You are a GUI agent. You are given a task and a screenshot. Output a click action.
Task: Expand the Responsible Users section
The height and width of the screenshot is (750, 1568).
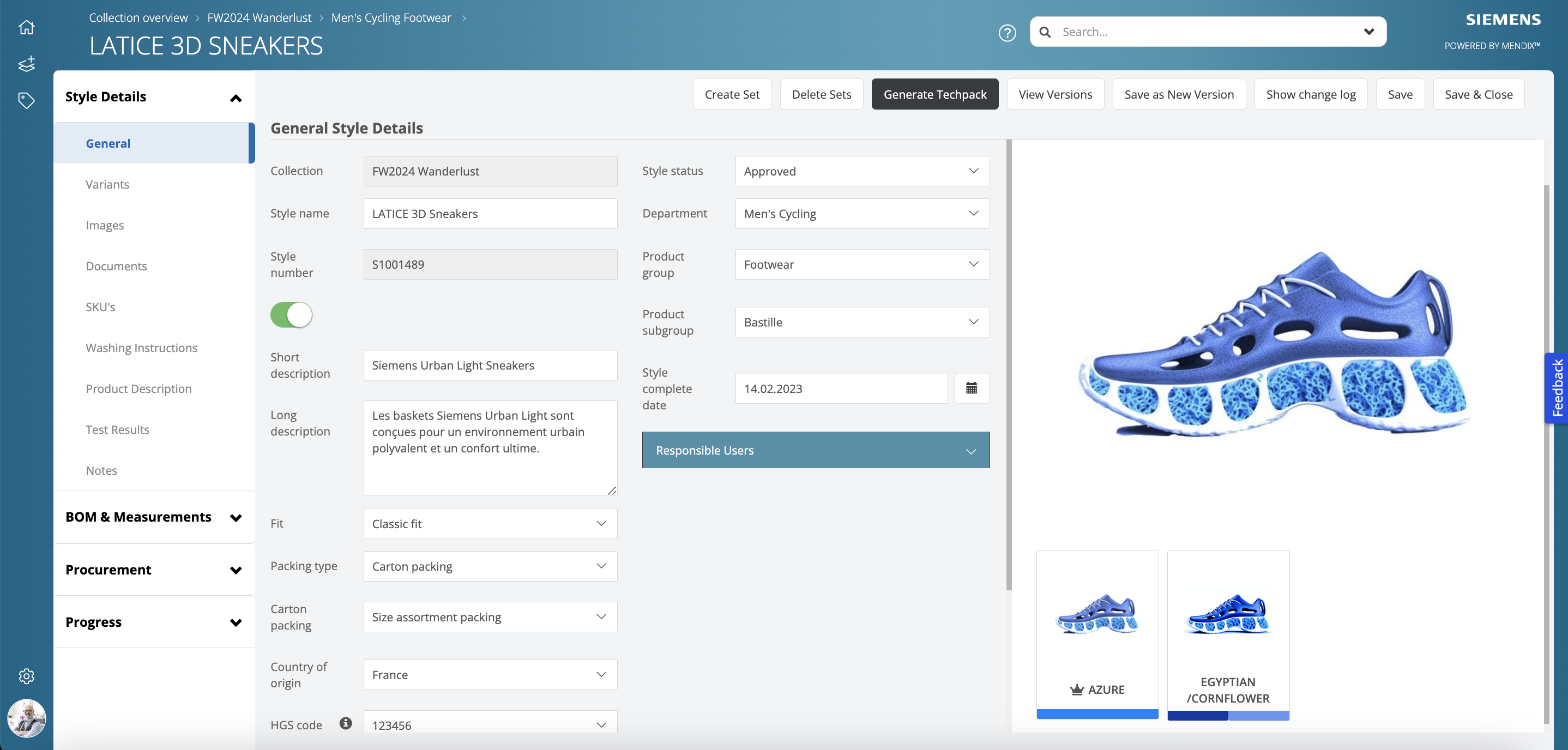tap(816, 450)
